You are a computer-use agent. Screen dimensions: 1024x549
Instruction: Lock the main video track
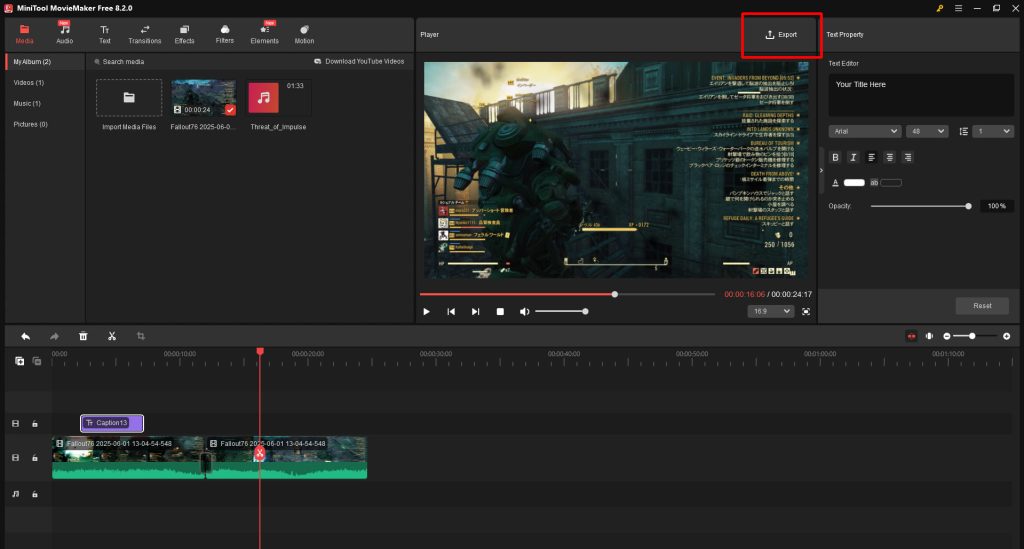(x=35, y=458)
